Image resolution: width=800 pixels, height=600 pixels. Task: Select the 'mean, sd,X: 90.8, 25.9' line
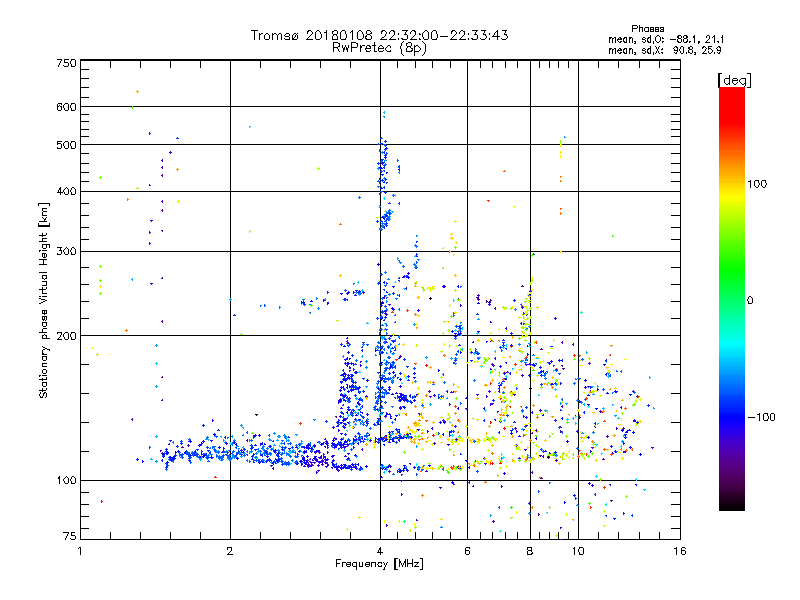[x=664, y=51]
